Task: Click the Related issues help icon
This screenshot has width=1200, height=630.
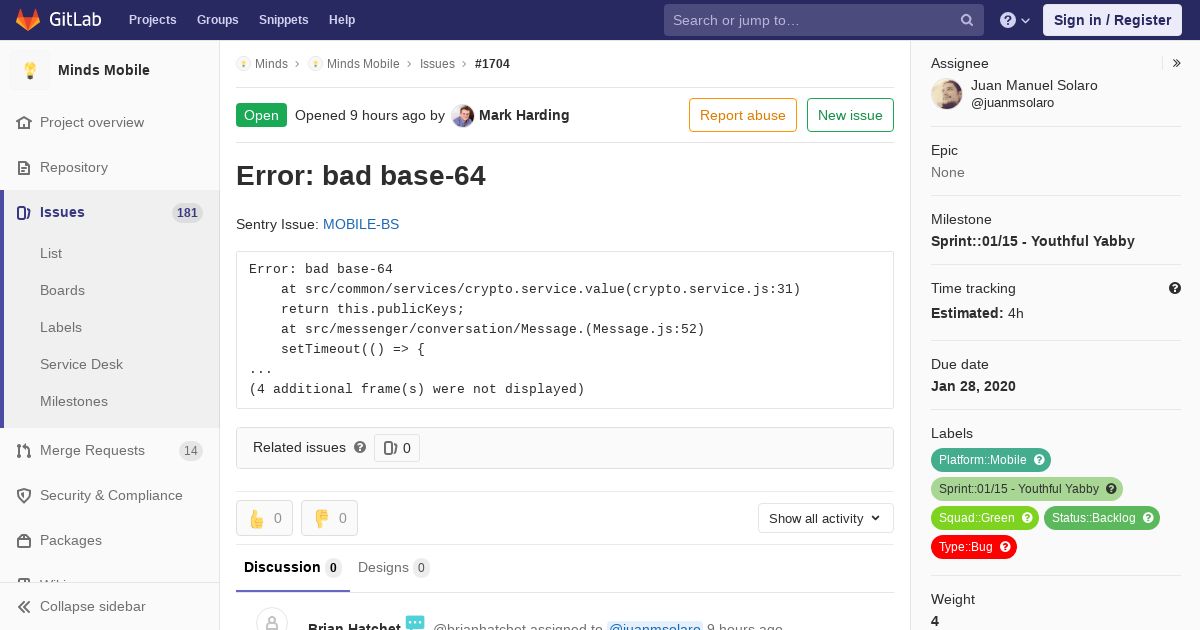Action: point(360,447)
